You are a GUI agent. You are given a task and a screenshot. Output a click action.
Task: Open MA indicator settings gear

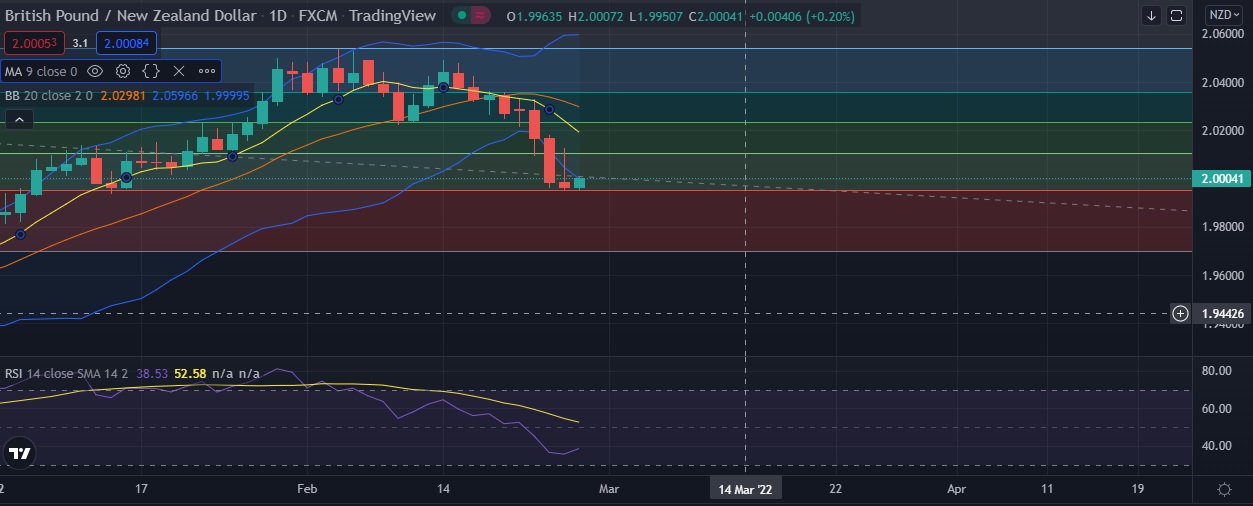pyautogui.click(x=123, y=71)
